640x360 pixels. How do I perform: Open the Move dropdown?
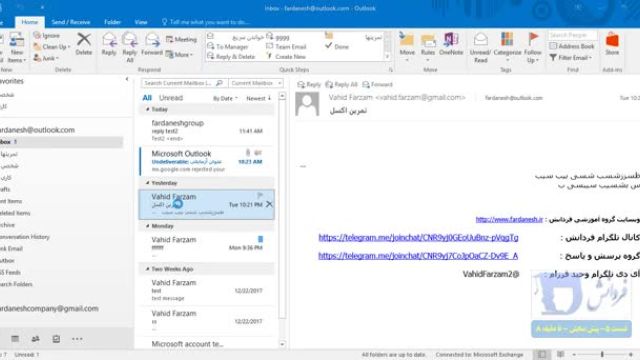click(x=407, y=47)
